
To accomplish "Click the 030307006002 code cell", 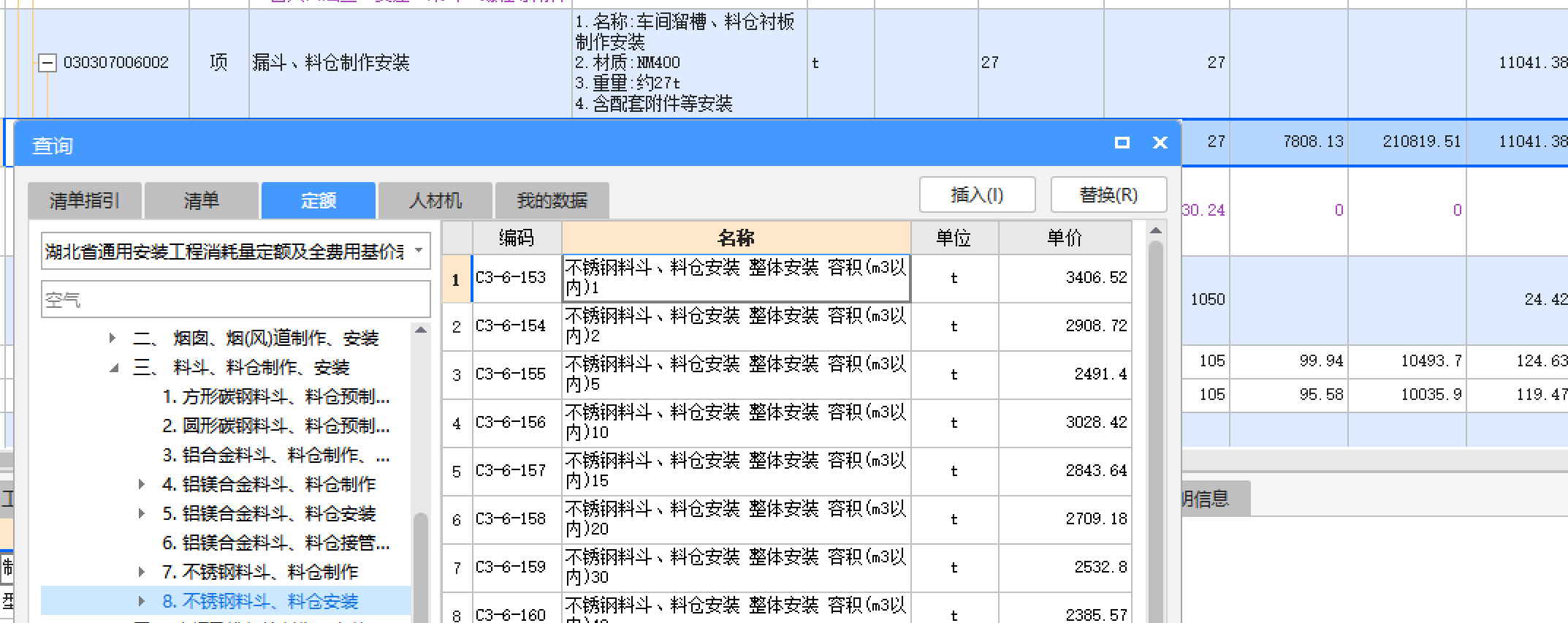I will (116, 63).
